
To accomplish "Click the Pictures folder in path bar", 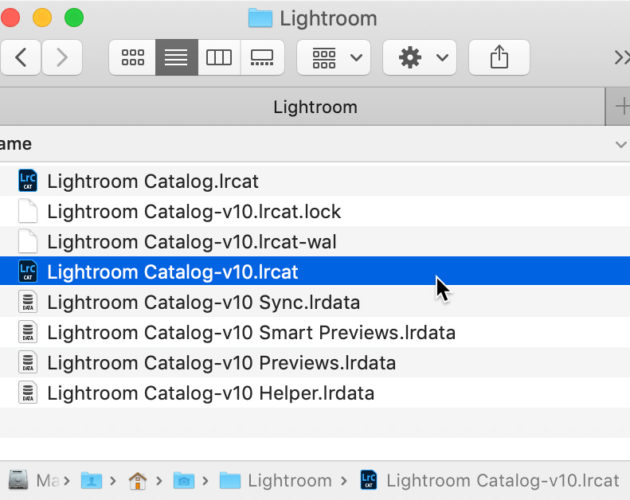I will 184,480.
